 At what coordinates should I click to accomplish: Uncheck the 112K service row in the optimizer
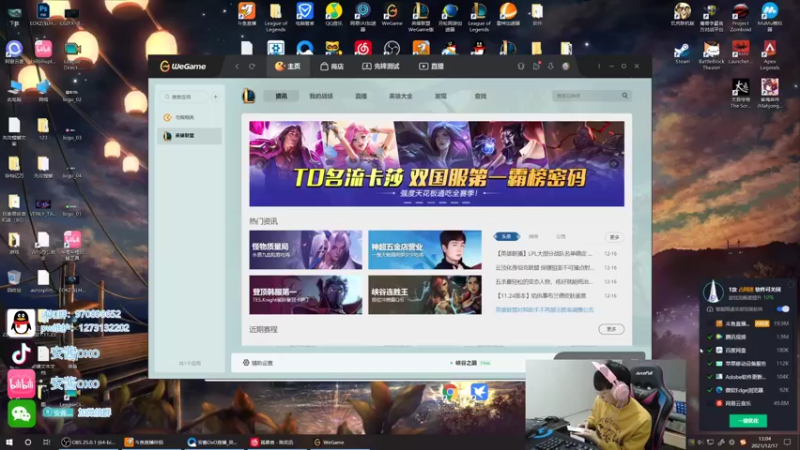click(710, 363)
